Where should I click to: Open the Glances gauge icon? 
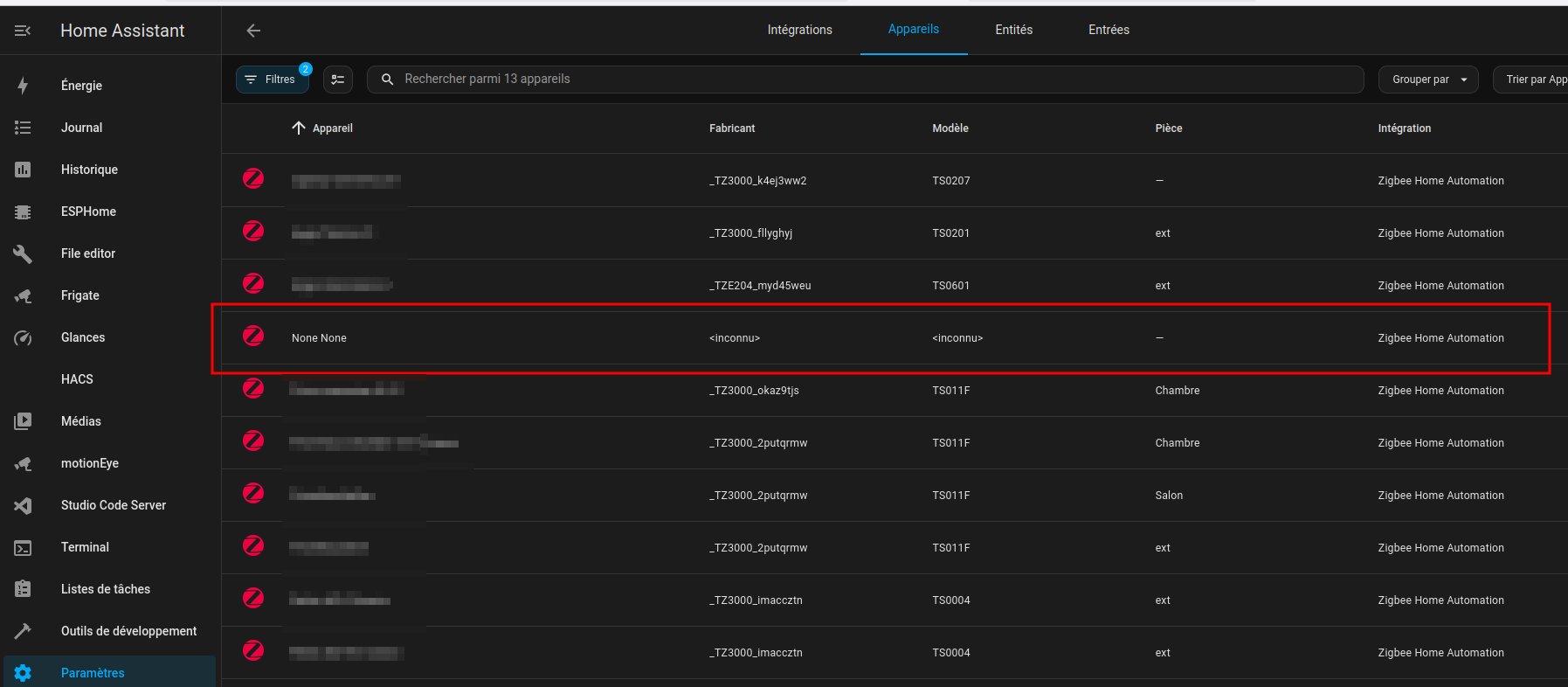[x=23, y=337]
